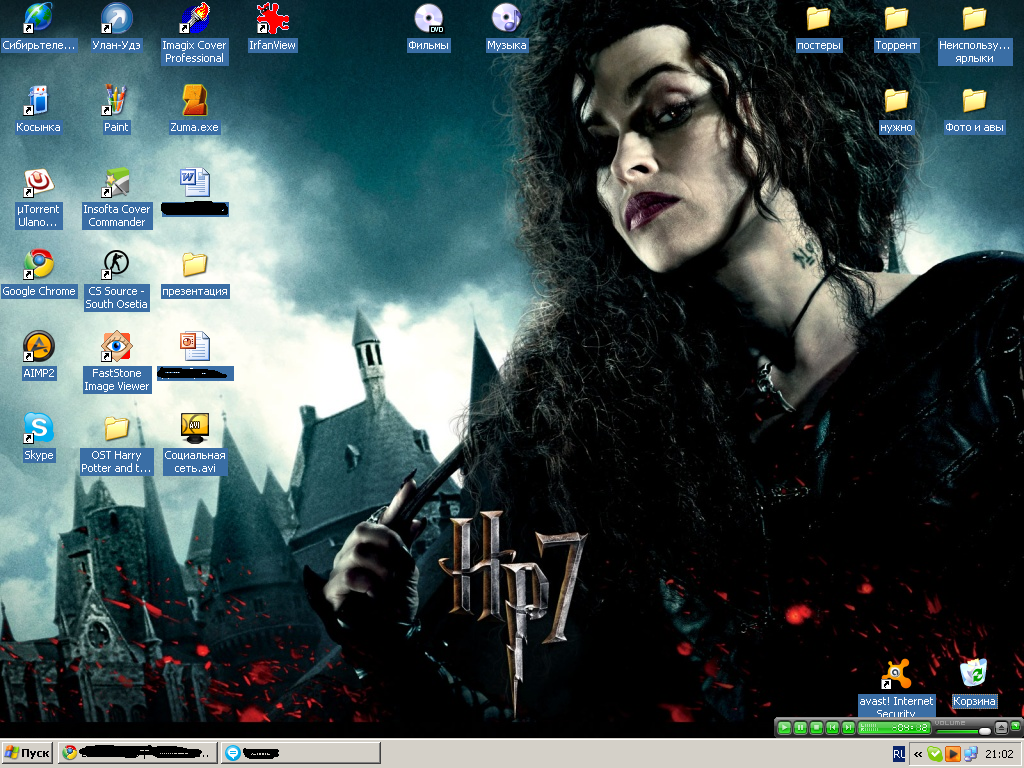1024x768 pixels.
Task: Switch to the Chrome window in the taskbar
Action: click(135, 752)
